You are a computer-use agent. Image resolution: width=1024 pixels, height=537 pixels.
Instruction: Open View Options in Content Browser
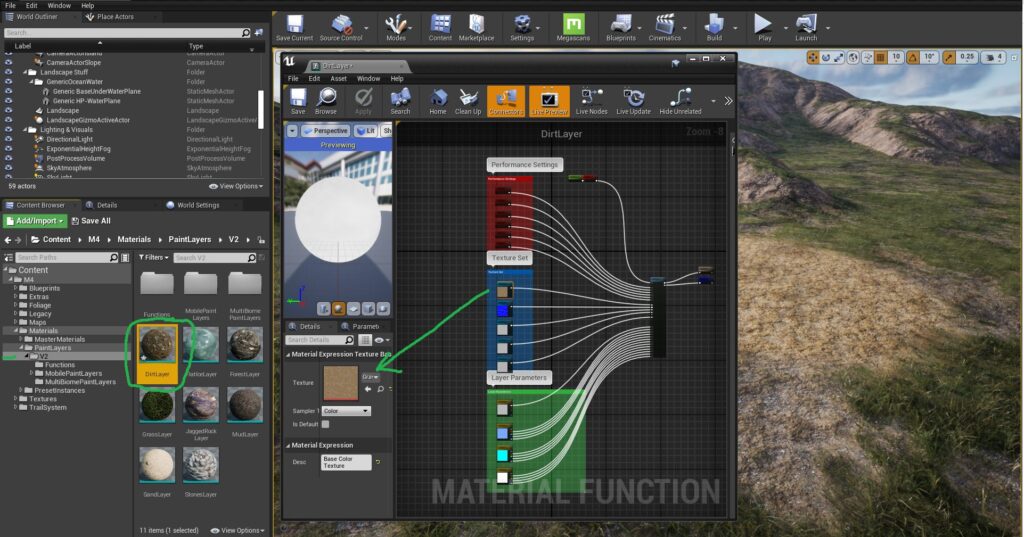tap(238, 530)
